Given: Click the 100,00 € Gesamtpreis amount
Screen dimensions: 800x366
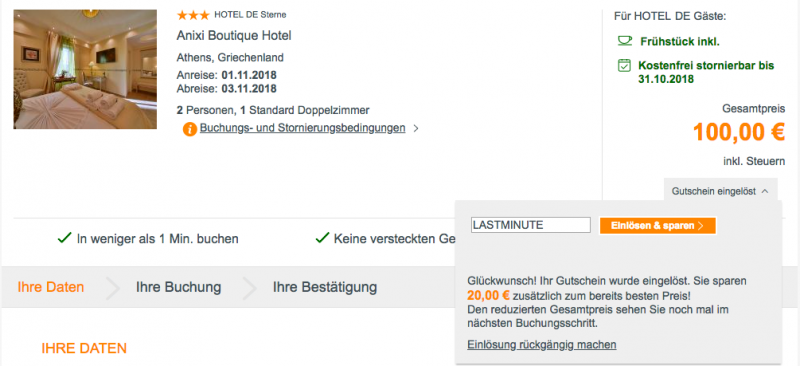Looking at the screenshot, I should click(739, 133).
